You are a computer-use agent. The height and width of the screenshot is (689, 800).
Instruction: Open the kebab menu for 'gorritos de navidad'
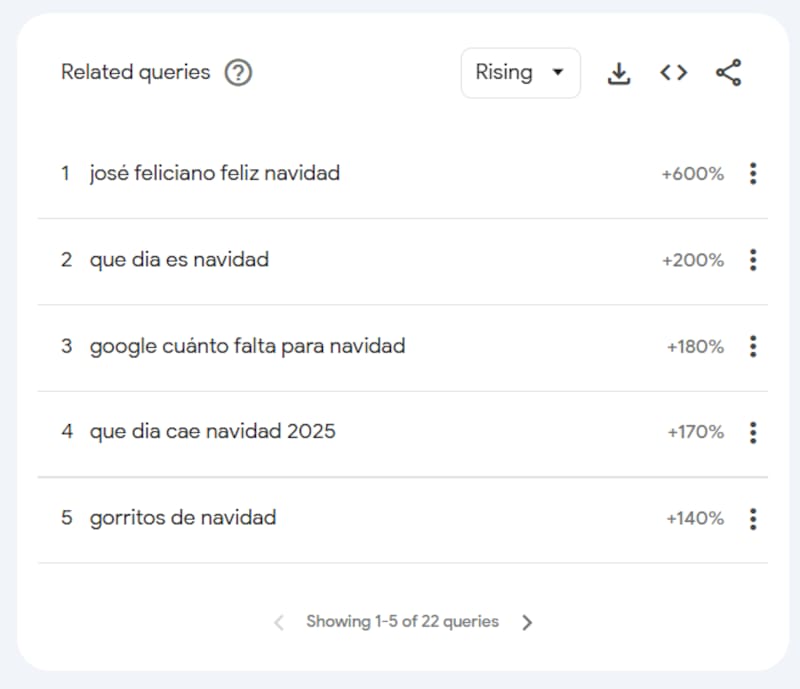[x=753, y=519]
